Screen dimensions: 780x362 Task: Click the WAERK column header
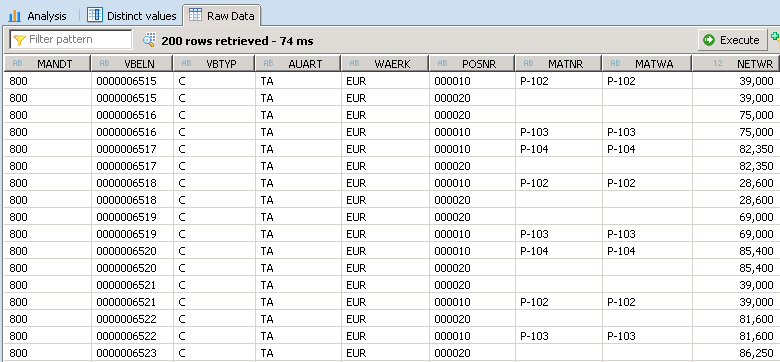pos(385,64)
